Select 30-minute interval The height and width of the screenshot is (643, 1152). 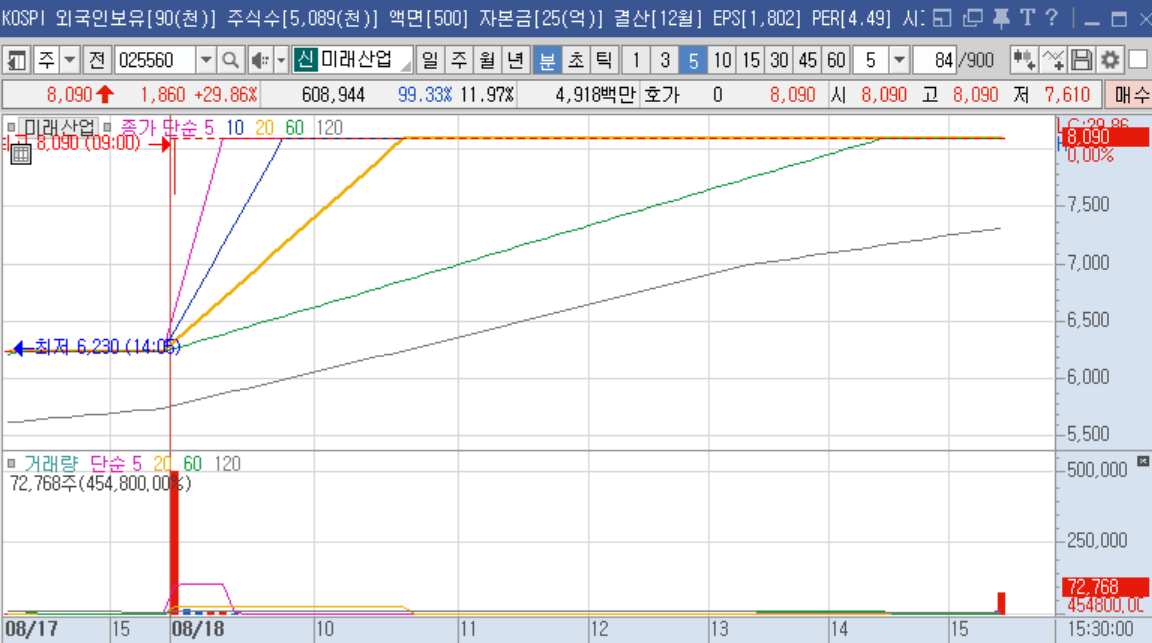779,60
